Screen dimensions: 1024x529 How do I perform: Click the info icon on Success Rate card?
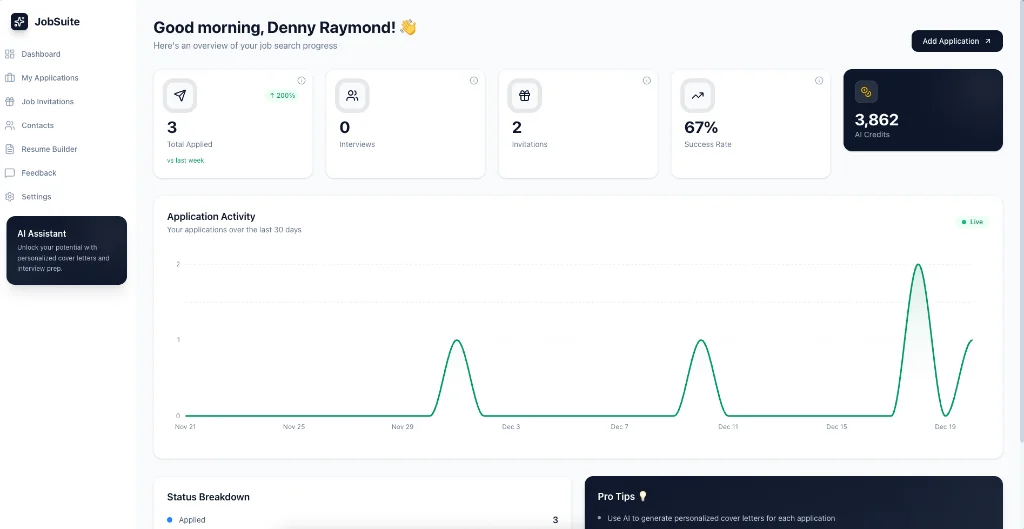point(819,81)
